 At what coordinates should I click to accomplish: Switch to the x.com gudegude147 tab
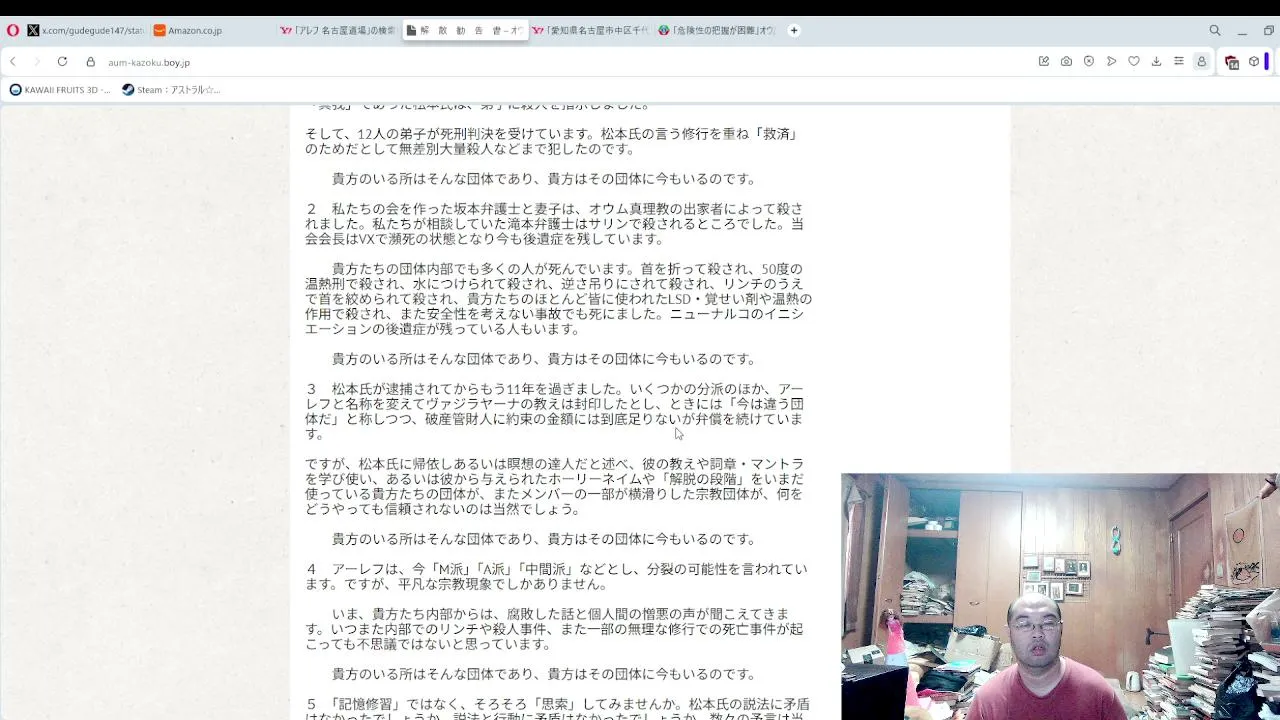tap(85, 31)
